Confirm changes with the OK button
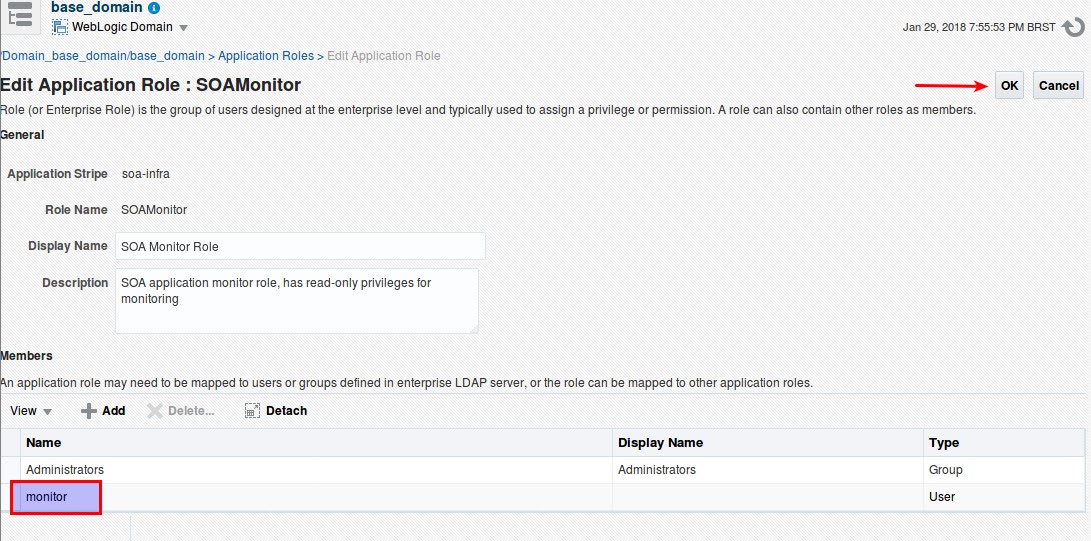 [x=1009, y=86]
